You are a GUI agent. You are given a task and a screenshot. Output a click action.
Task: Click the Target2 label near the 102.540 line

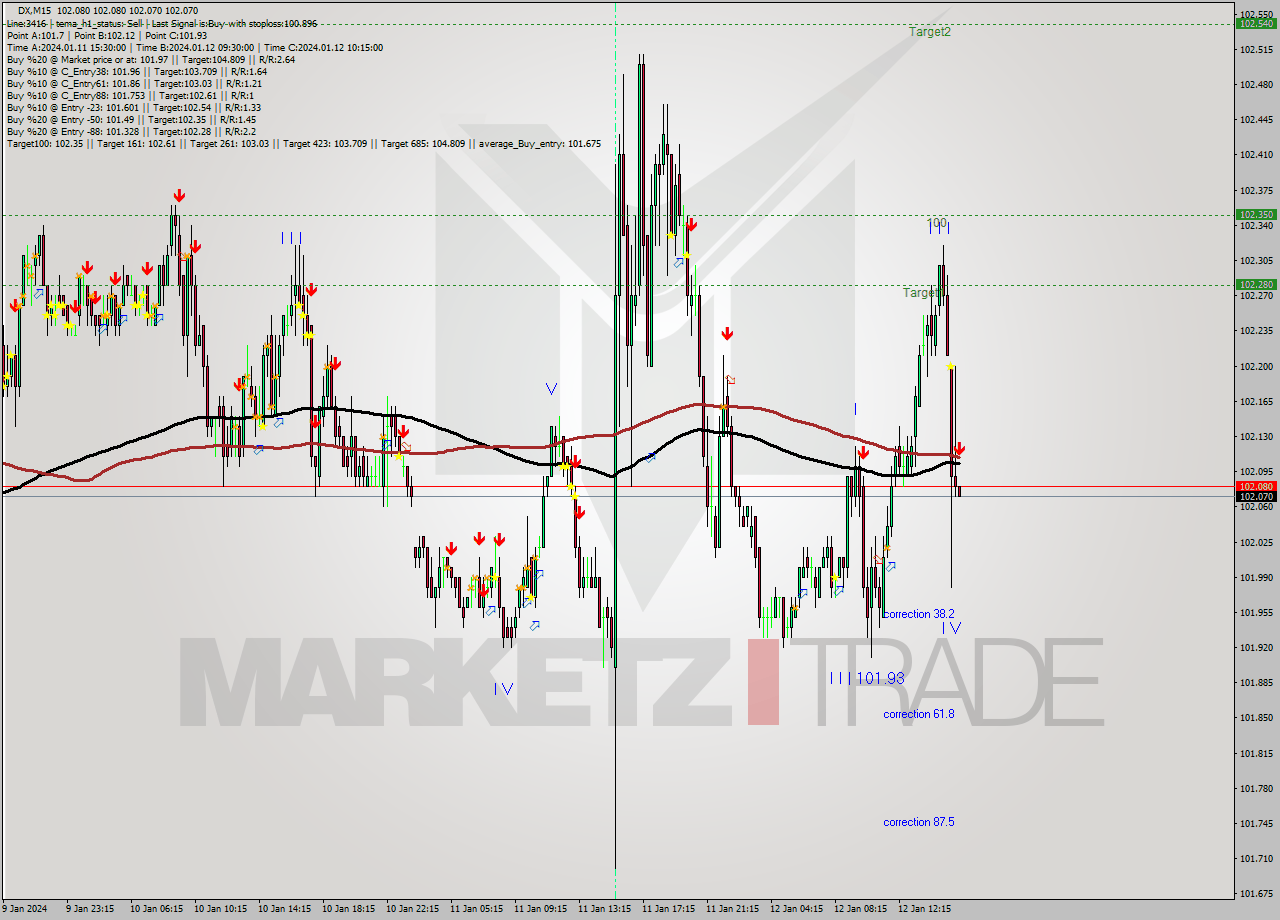pyautogui.click(x=929, y=32)
